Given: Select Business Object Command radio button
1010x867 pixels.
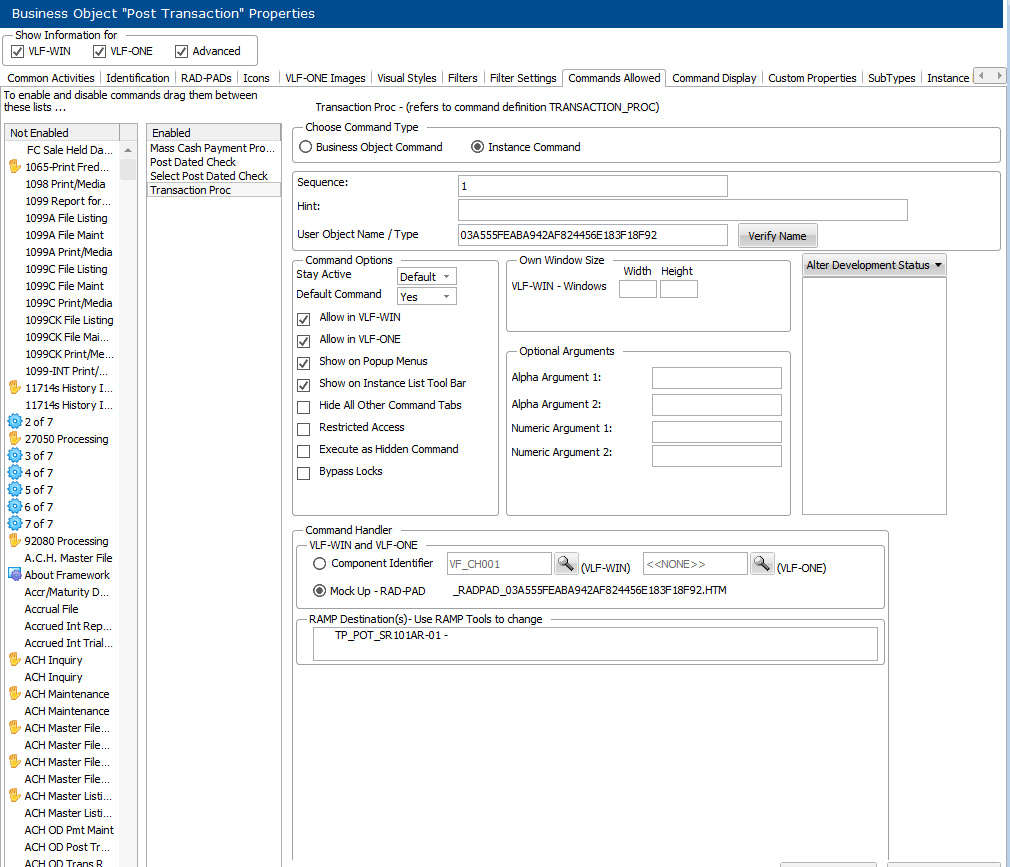Looking at the screenshot, I should tap(305, 147).
